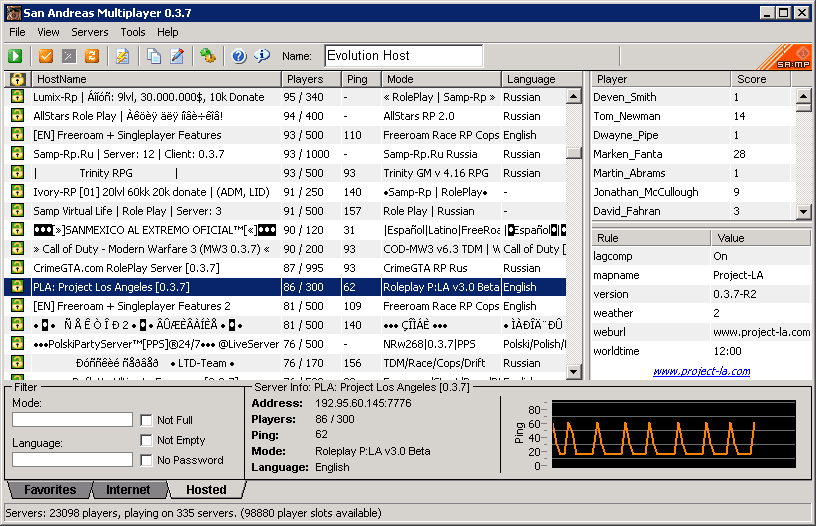Sort servers by Mode column header
Image resolution: width=816 pixels, height=526 pixels.
(441, 79)
